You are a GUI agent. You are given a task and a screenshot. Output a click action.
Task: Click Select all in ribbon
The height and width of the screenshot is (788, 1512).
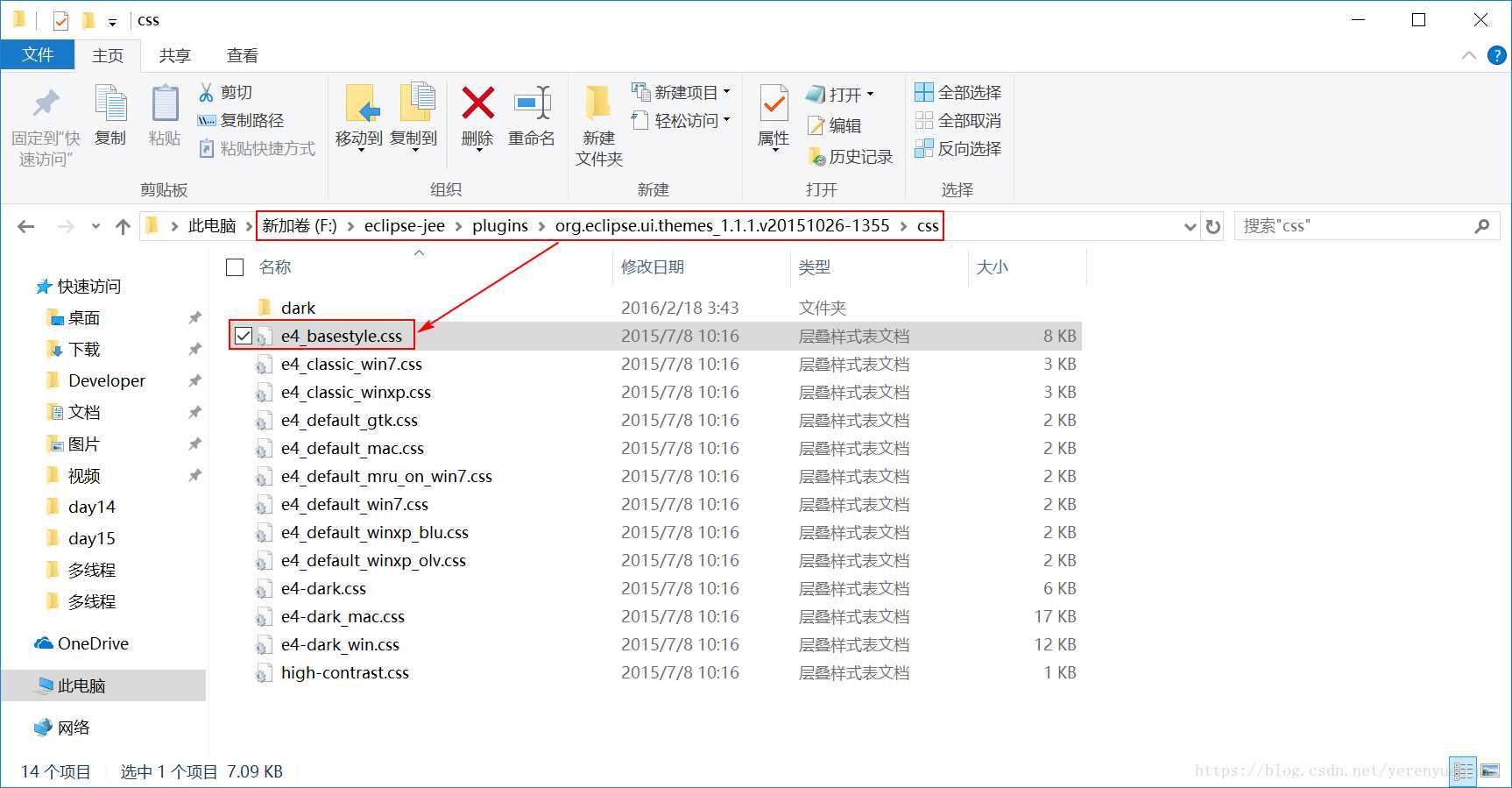click(957, 92)
